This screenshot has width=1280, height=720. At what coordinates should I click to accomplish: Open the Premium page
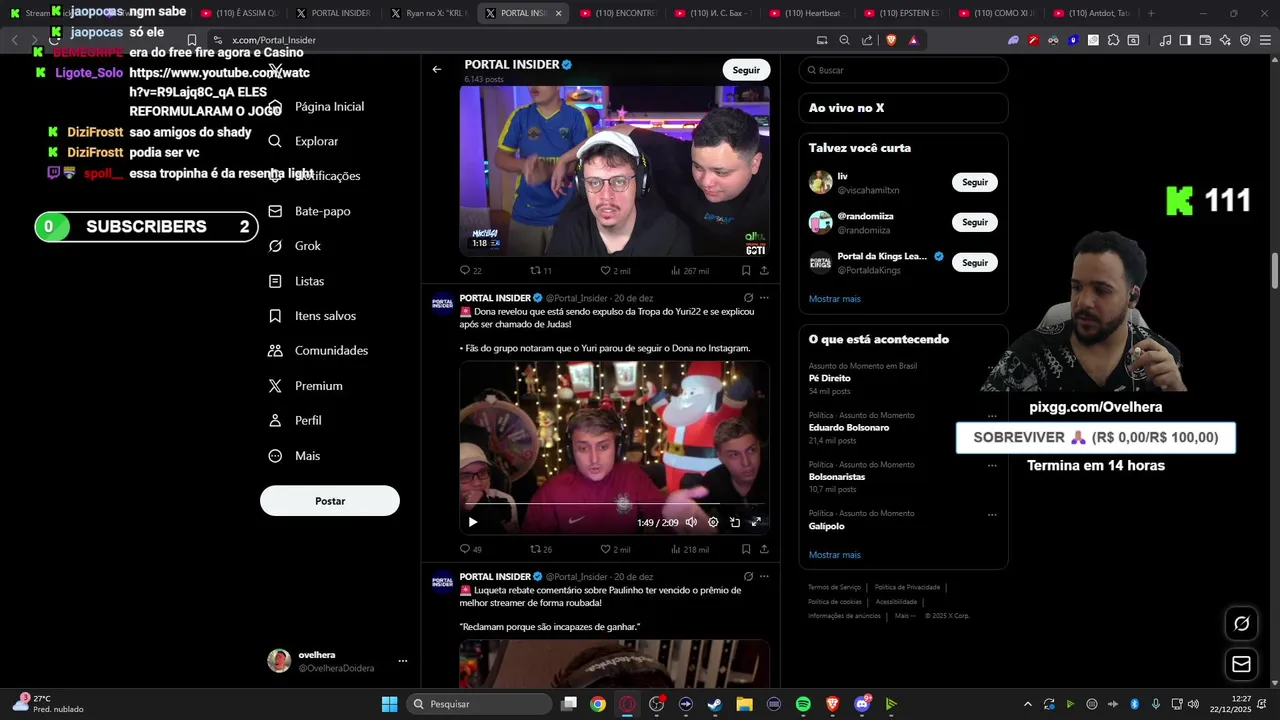pos(305,386)
